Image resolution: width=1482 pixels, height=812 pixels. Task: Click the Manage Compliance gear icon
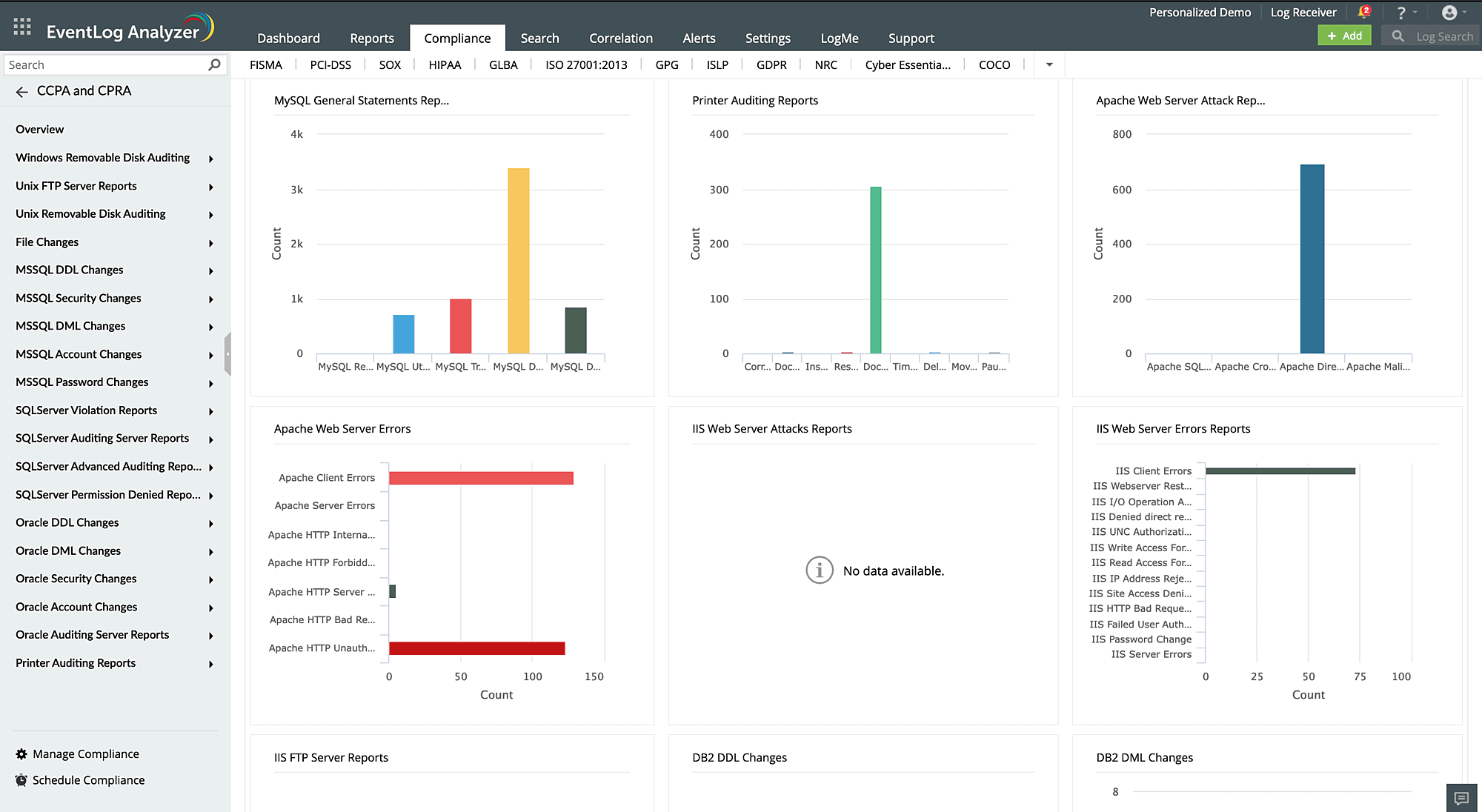tap(21, 753)
